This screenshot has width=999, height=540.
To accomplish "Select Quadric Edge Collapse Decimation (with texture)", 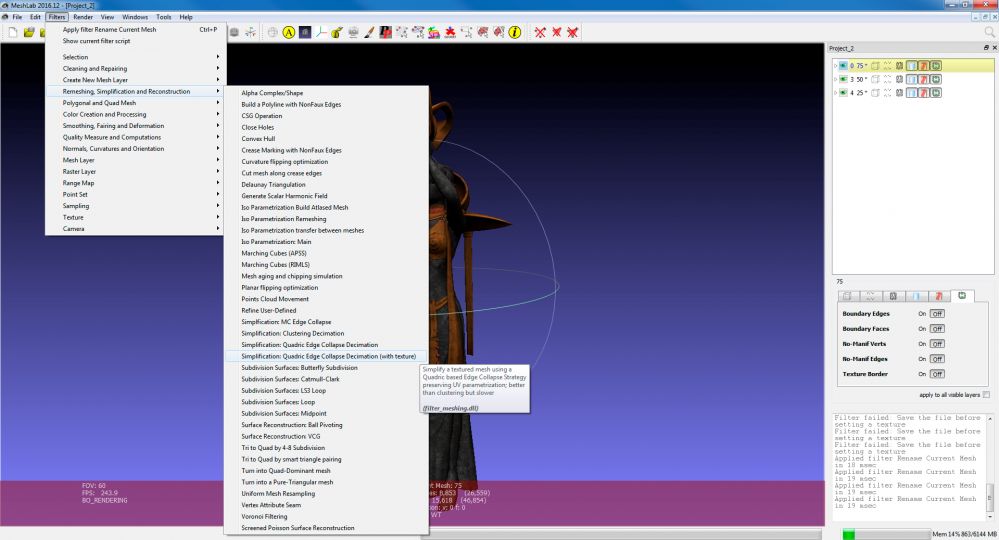I will [326, 356].
